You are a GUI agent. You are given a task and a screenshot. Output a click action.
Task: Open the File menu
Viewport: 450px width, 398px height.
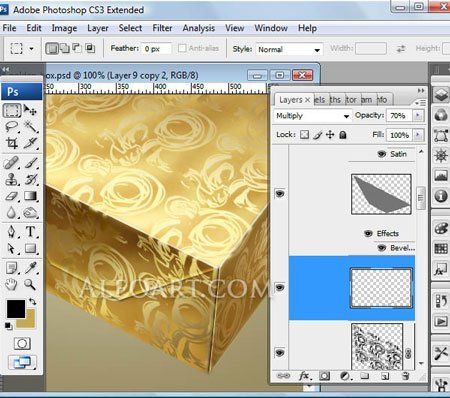pos(9,28)
